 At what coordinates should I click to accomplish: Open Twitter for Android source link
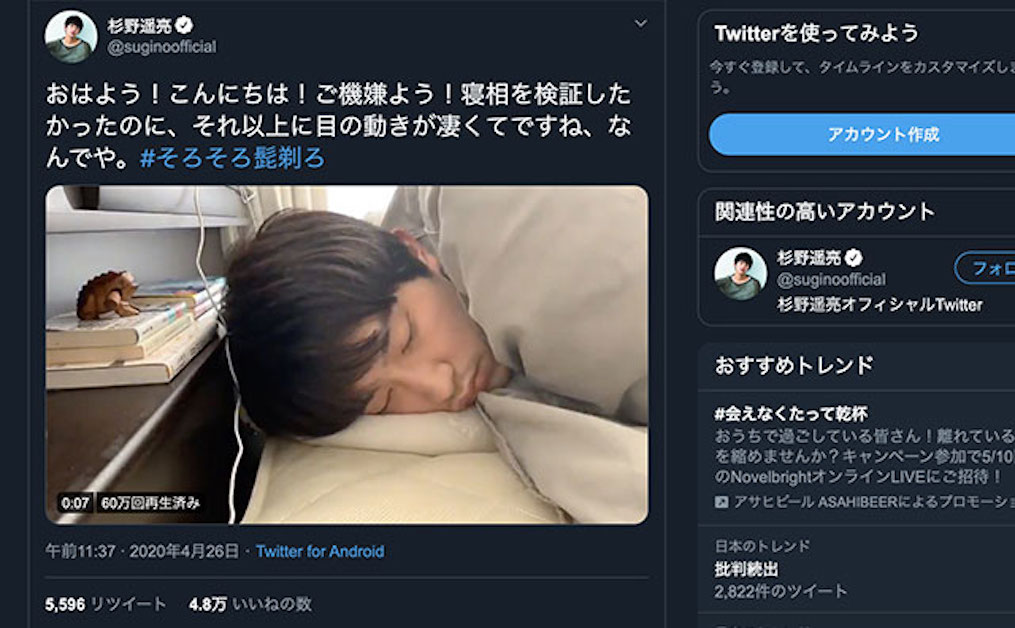click(319, 551)
